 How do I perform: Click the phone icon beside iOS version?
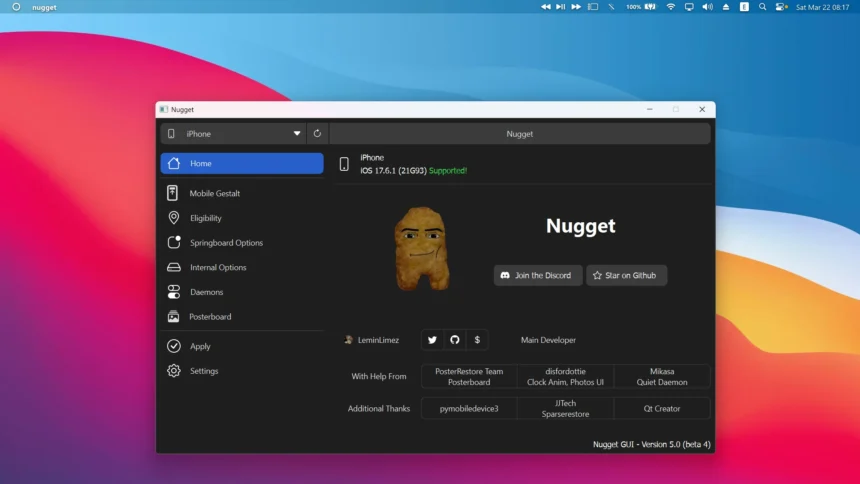[x=344, y=164]
